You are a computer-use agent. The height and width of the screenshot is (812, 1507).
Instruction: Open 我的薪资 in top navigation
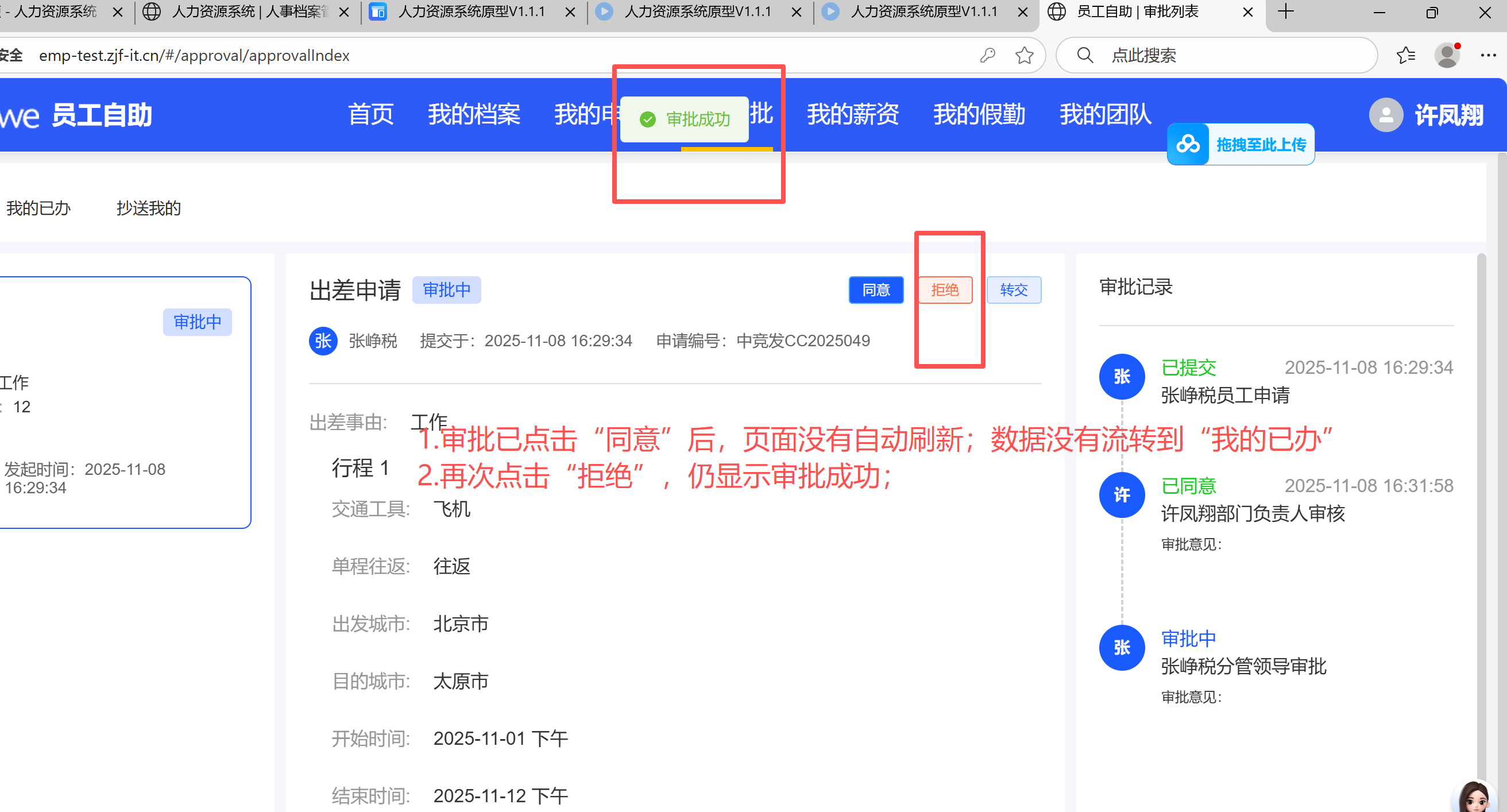[x=852, y=115]
